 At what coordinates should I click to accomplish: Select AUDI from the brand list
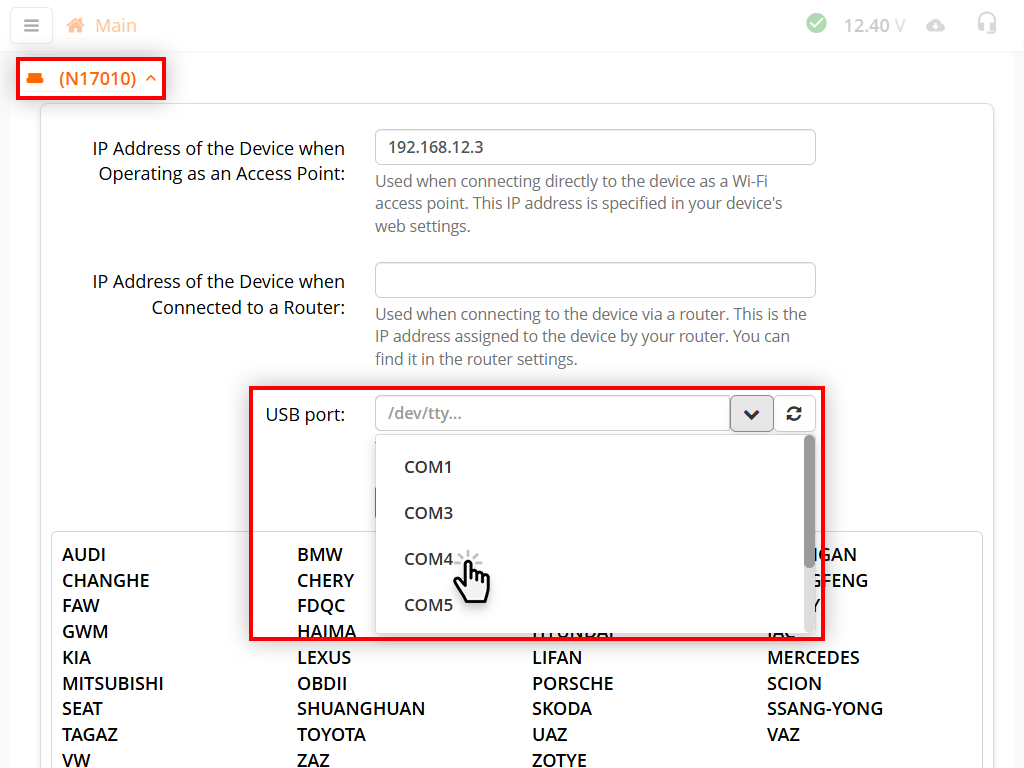tap(84, 555)
